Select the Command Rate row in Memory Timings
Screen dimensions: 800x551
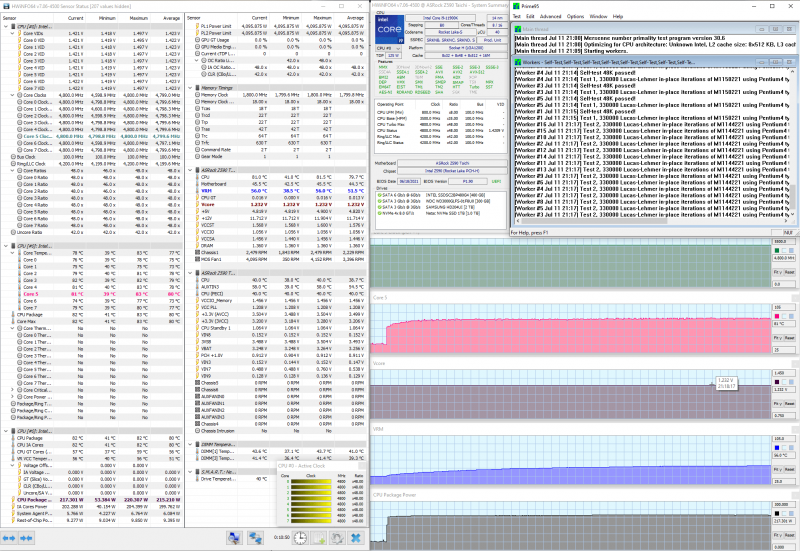pos(277,150)
